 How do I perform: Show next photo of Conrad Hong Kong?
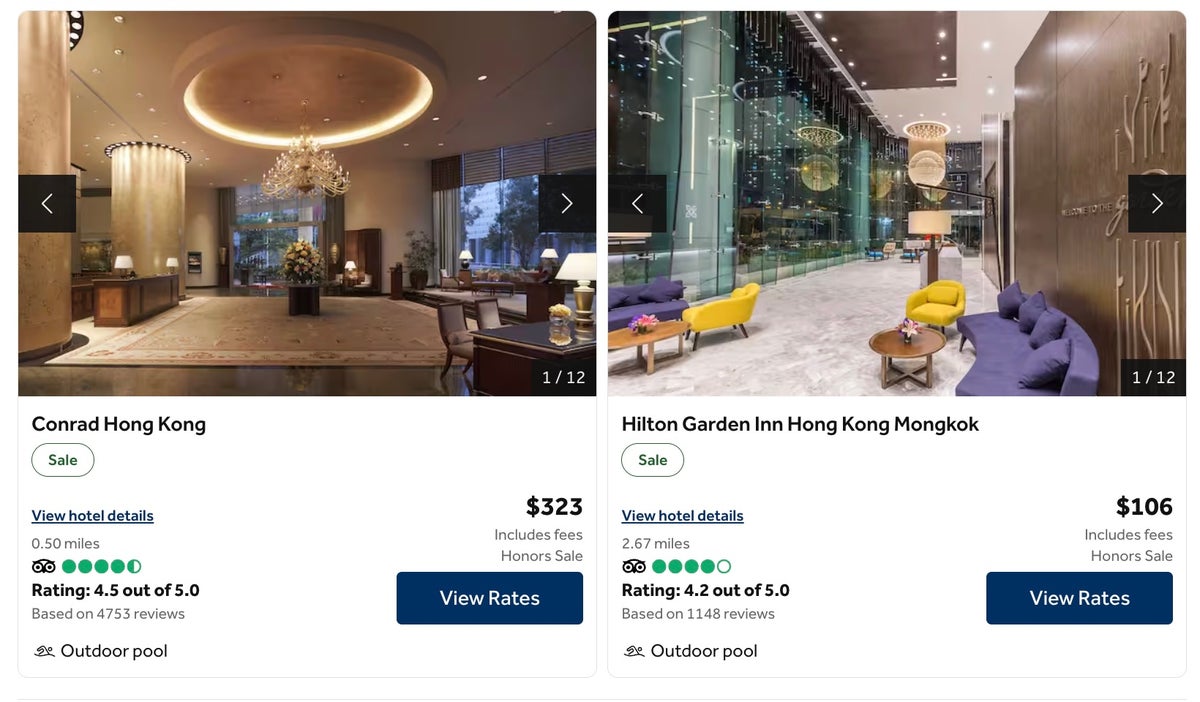coord(567,204)
